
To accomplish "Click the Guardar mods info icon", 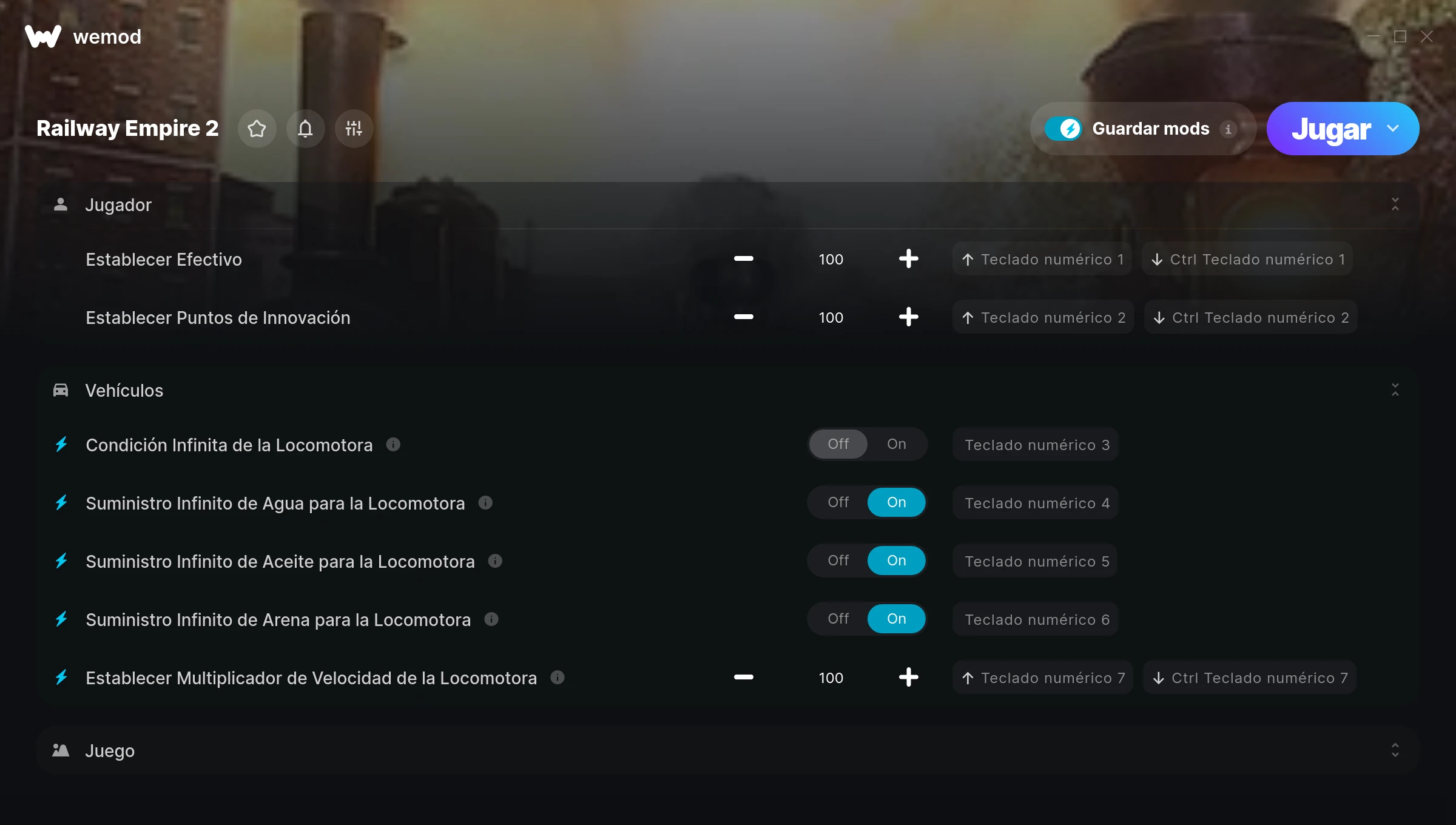I will tap(1228, 129).
